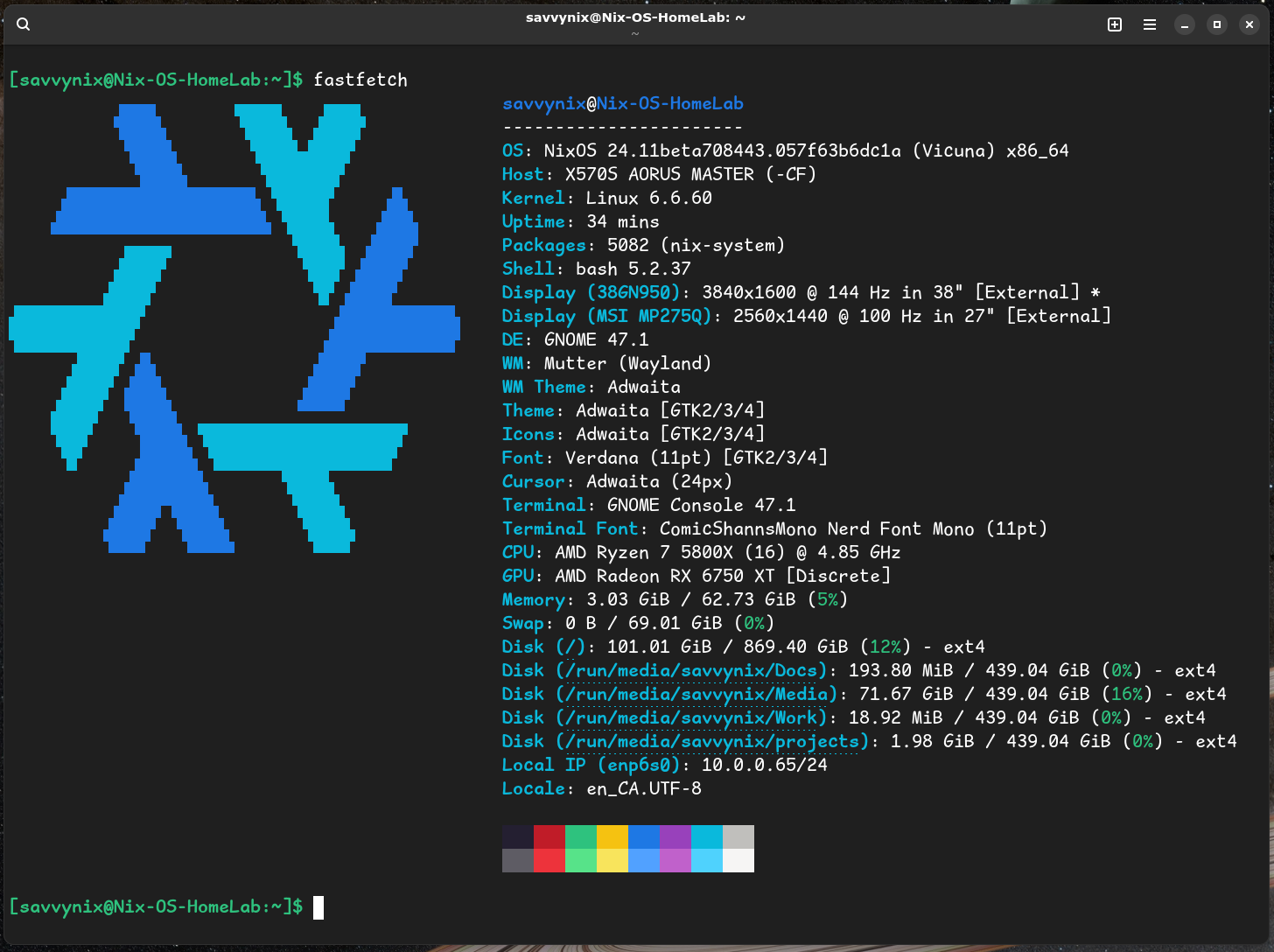Screen dimensions: 1274x952
Task: Click the Local IP address 10.0.0.65/24
Action: (x=764, y=765)
